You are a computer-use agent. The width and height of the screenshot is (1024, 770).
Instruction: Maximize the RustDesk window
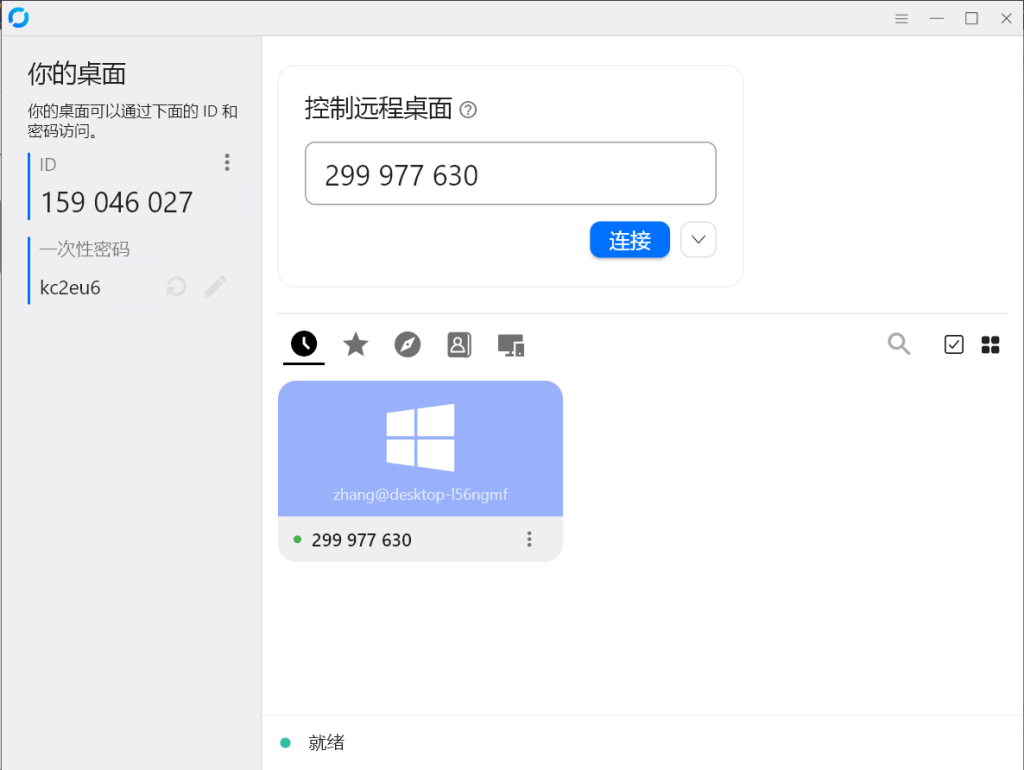971,18
